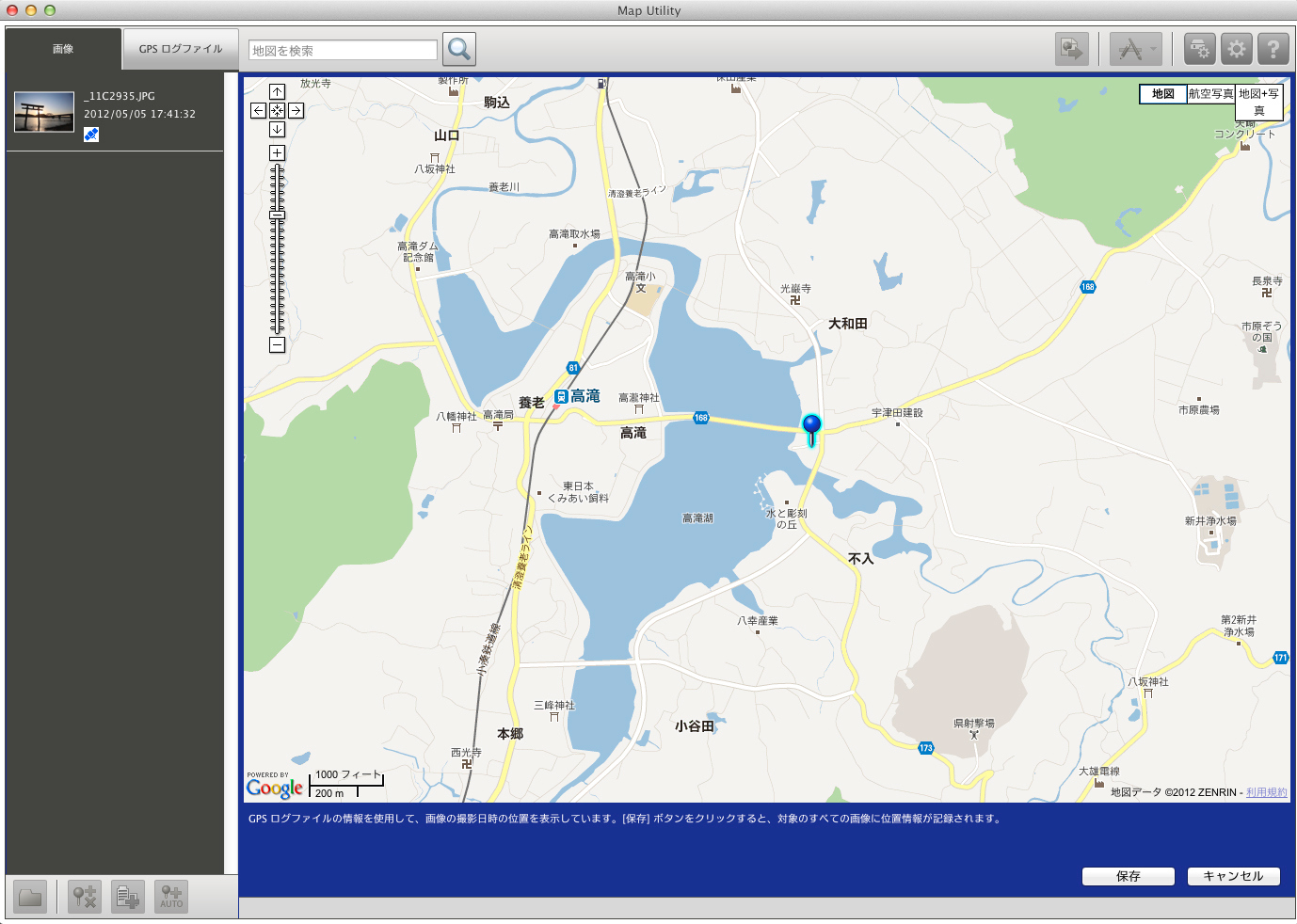
Task: Click the 宇津田建設 label on map
Action: [x=897, y=413]
